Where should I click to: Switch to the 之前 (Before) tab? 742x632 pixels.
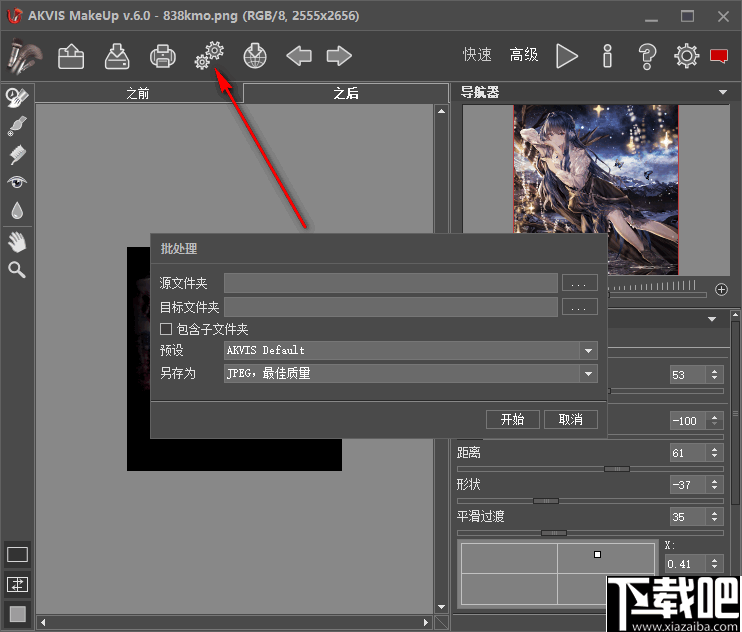click(138, 94)
